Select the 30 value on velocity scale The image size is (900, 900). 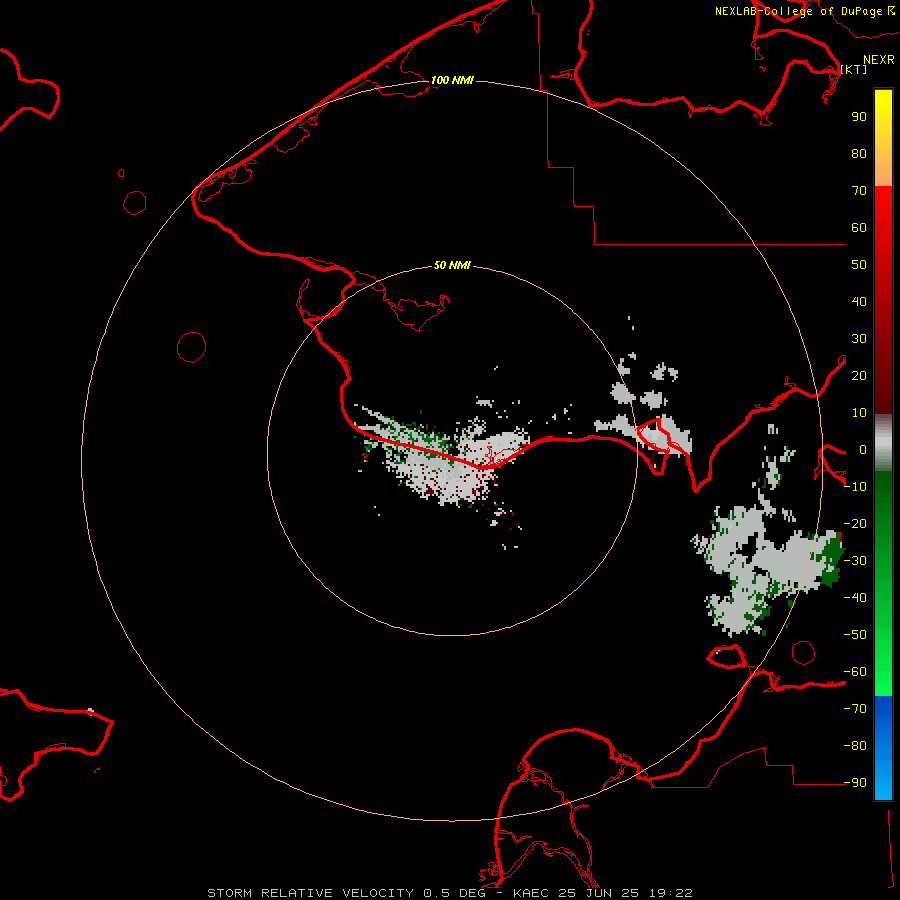859,339
